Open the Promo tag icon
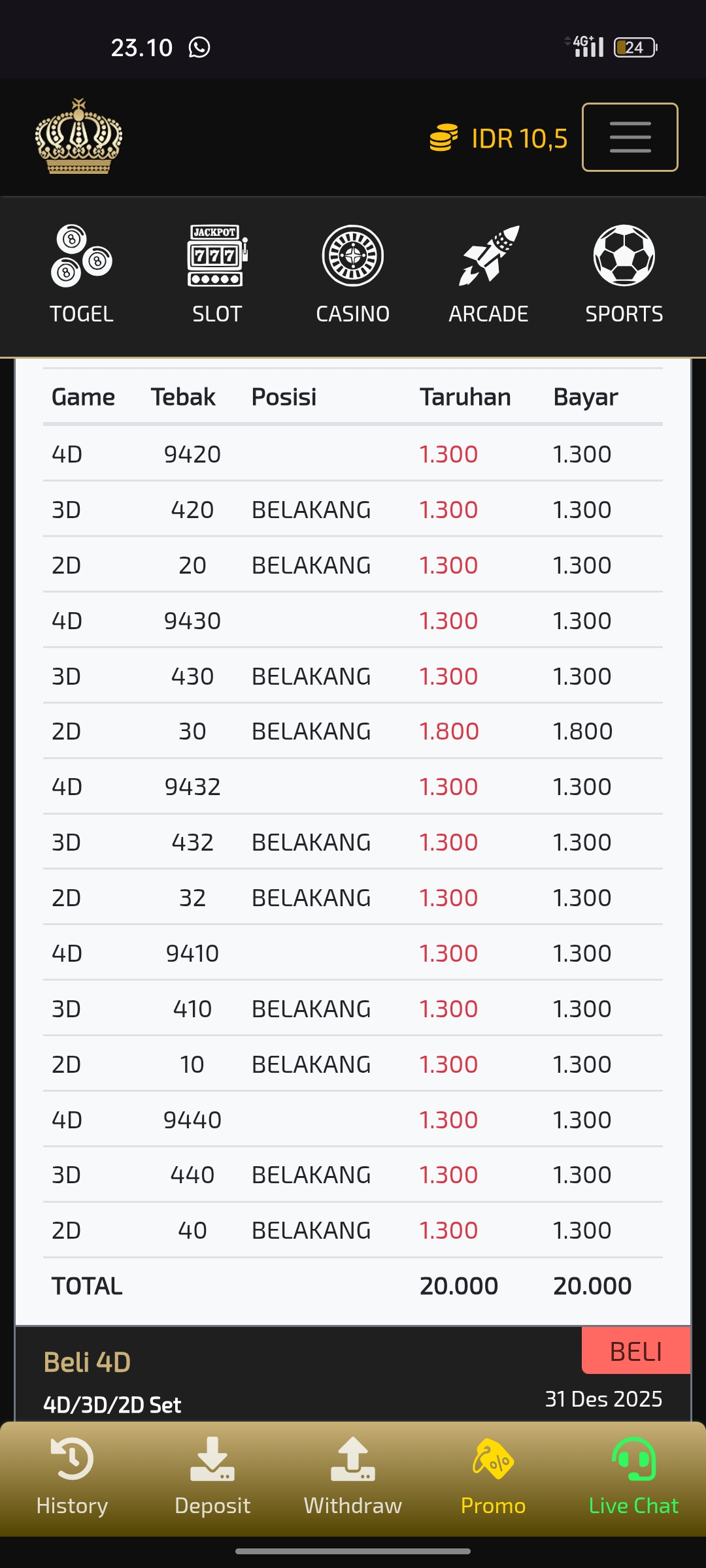Image resolution: width=706 pixels, height=1568 pixels. point(493,1460)
